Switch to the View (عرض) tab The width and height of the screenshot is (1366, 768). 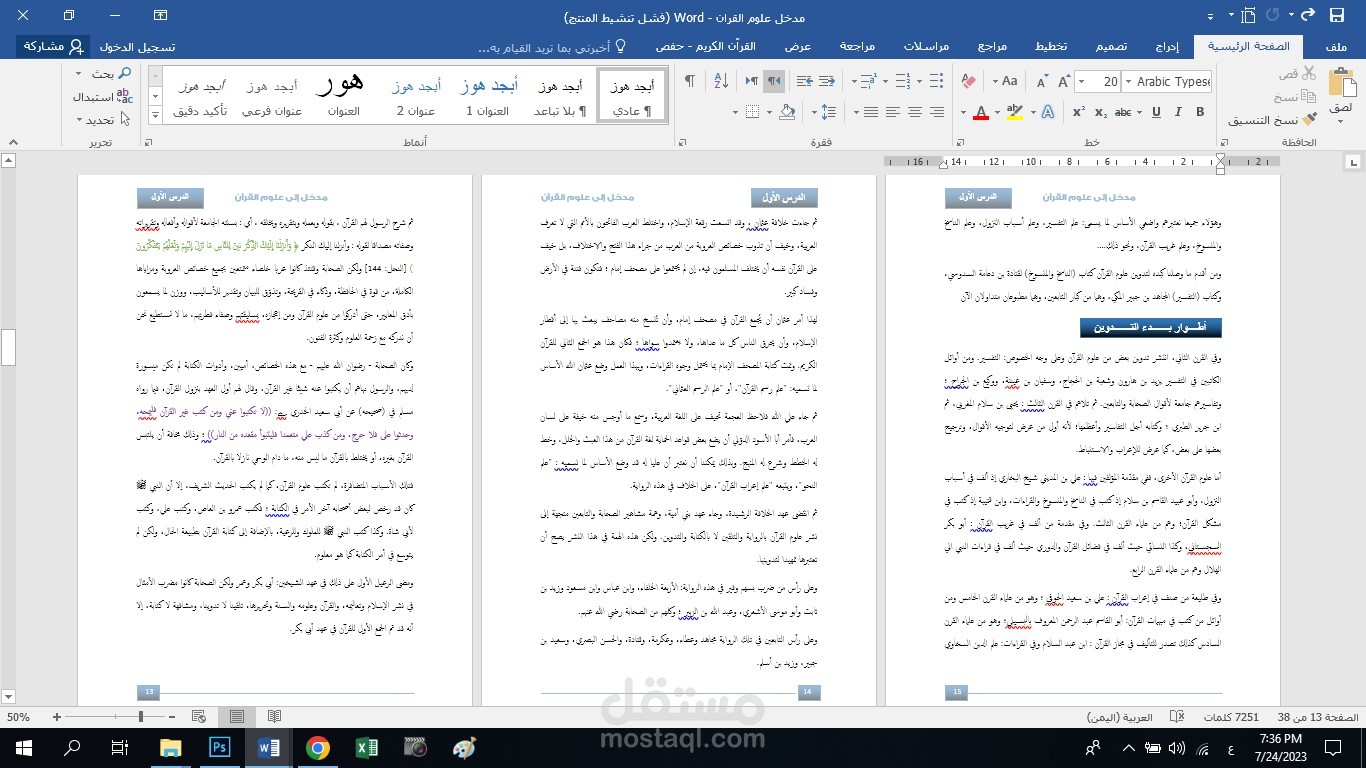797,46
